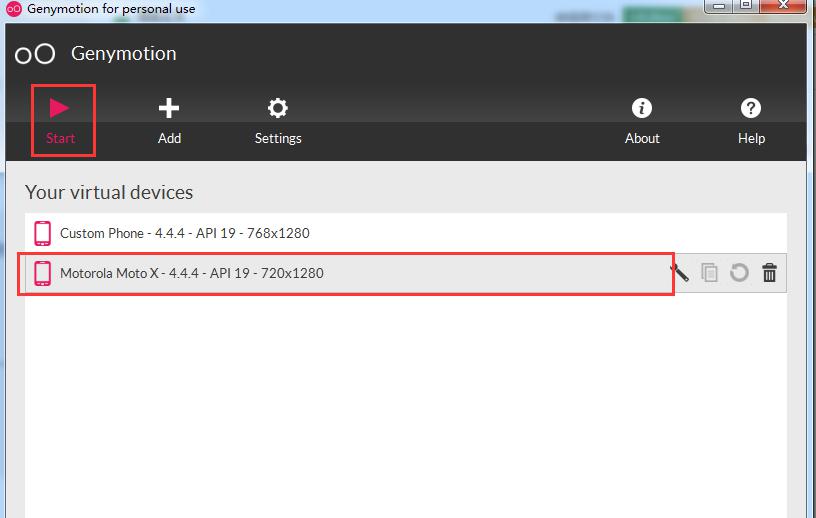Click the factory reset circular arrow icon
The width and height of the screenshot is (816, 518).
(x=739, y=272)
